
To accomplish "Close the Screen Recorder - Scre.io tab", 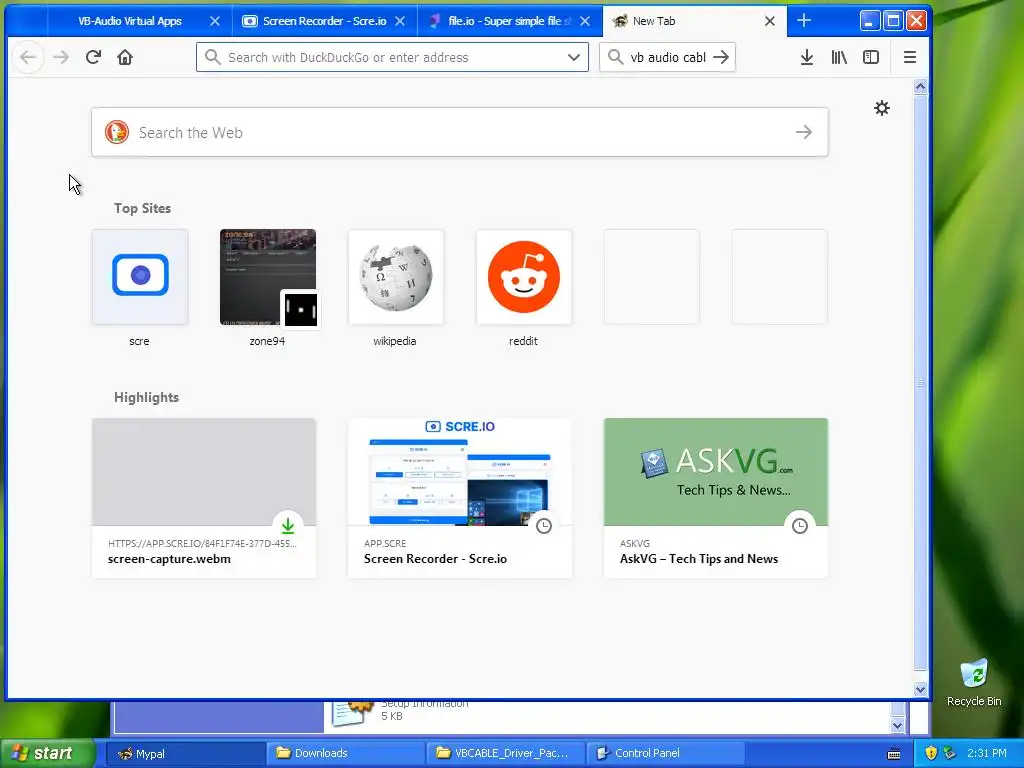I will click(400, 21).
